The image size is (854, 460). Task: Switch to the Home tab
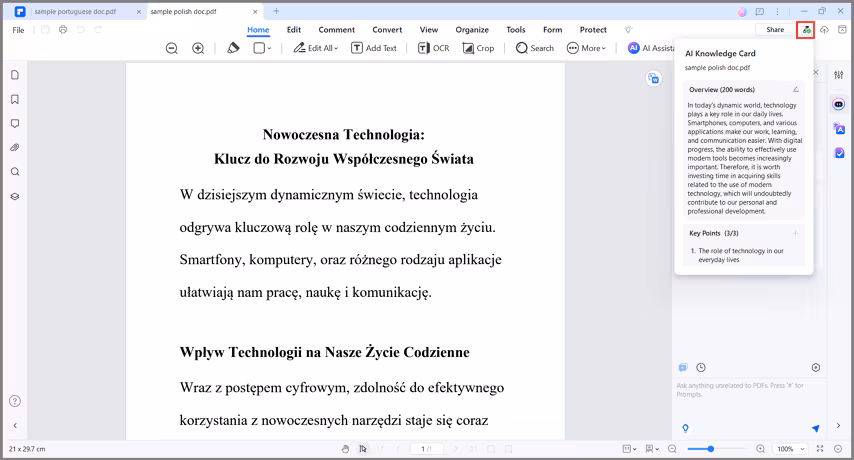(x=258, y=30)
